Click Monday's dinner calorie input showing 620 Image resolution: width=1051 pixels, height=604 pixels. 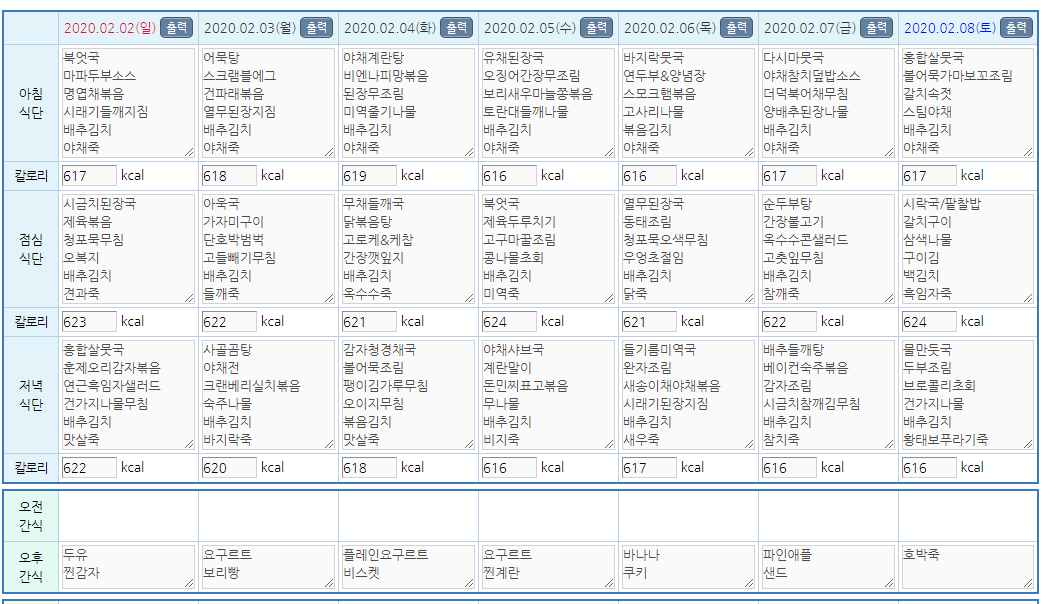229,467
